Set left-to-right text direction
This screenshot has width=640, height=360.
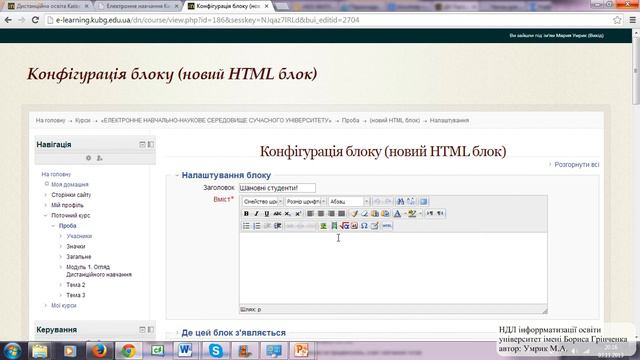(x=429, y=213)
